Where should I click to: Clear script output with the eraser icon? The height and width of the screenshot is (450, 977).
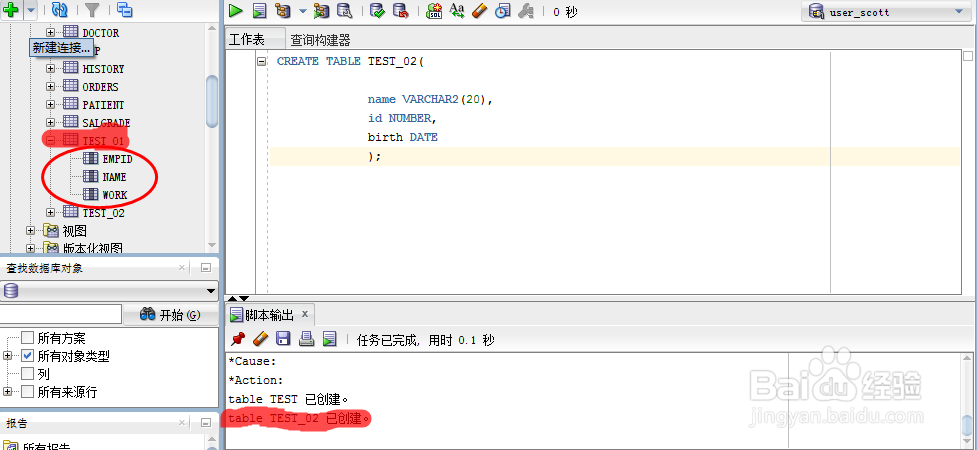260,339
